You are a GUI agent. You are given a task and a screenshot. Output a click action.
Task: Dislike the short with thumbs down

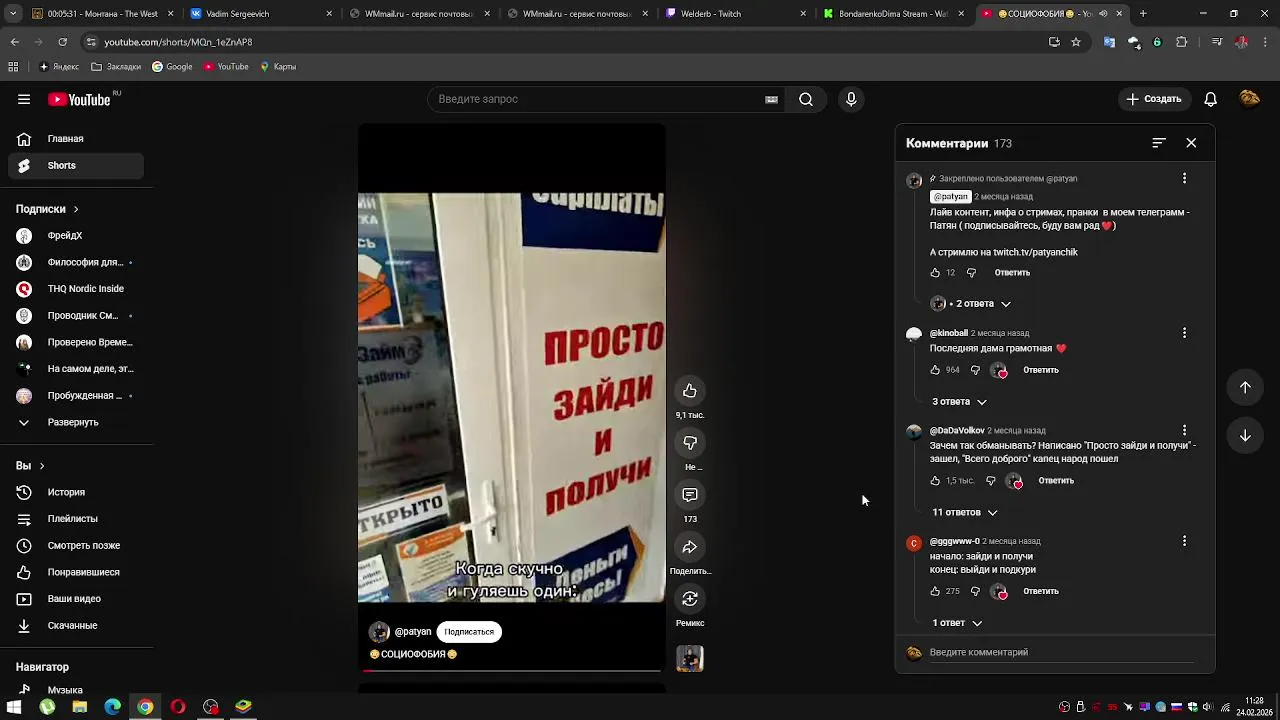click(690, 443)
